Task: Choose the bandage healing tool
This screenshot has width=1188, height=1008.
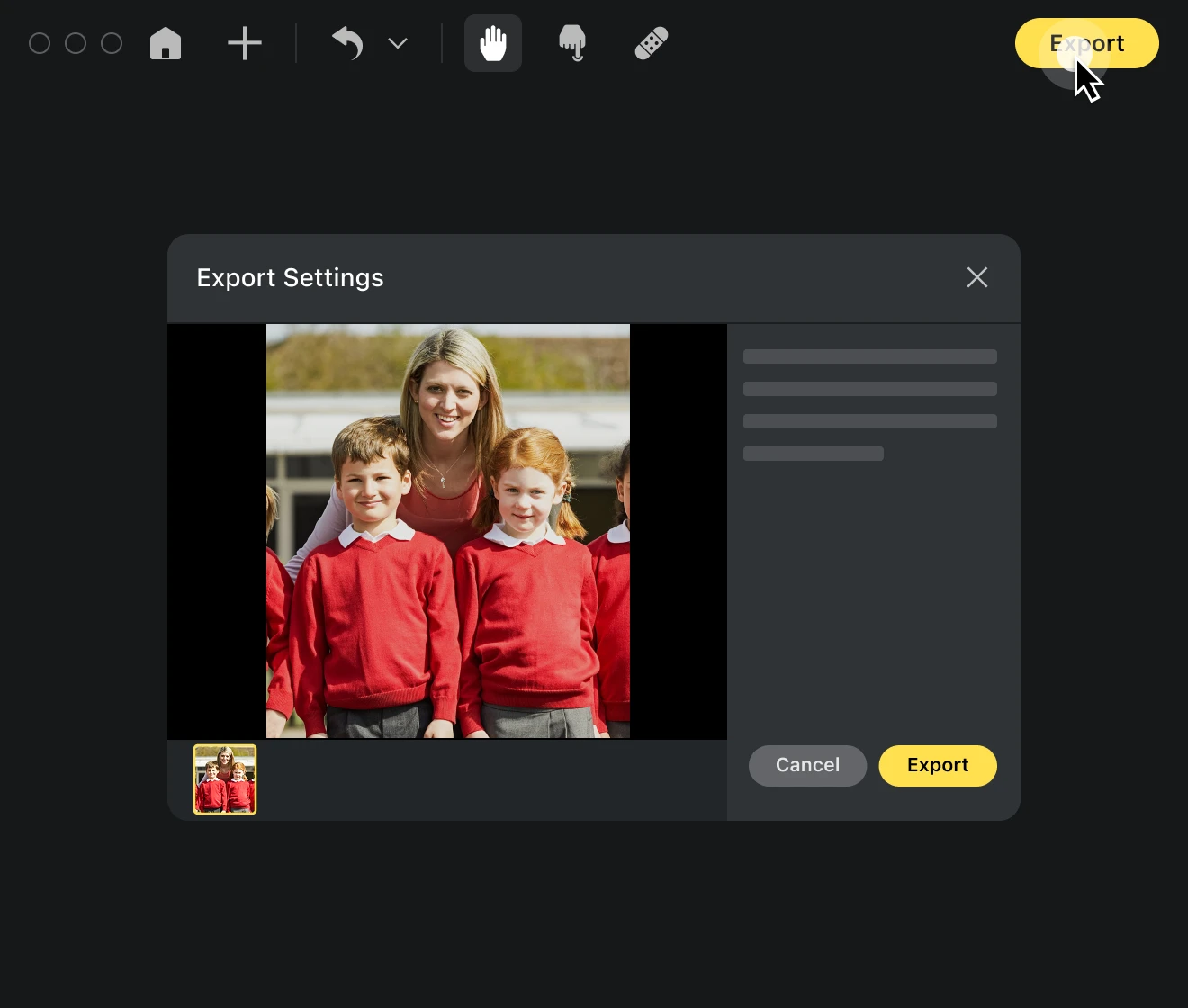Action: pos(652,43)
